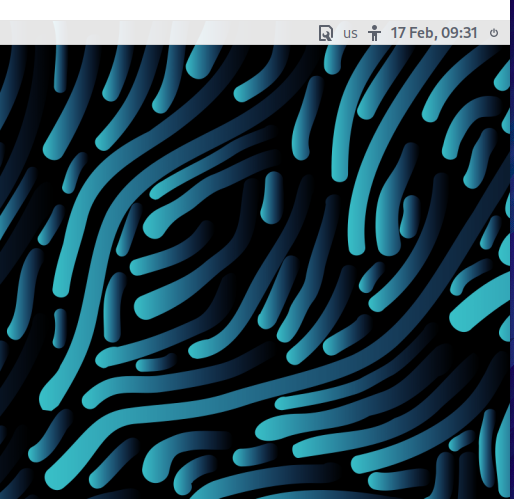Open the accessibility menu icon

click(x=374, y=33)
